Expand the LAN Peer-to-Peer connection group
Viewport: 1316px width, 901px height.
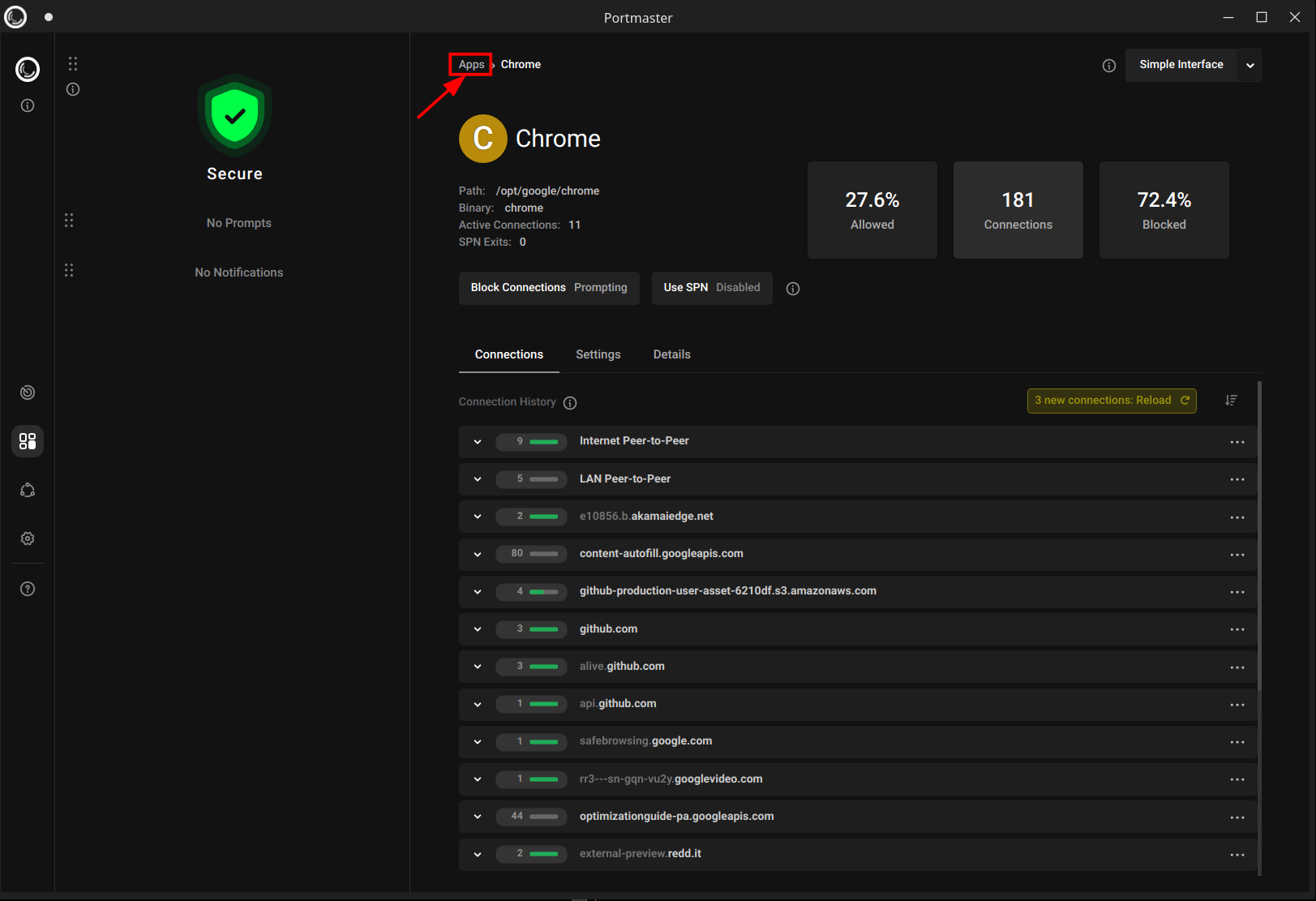[478, 479]
